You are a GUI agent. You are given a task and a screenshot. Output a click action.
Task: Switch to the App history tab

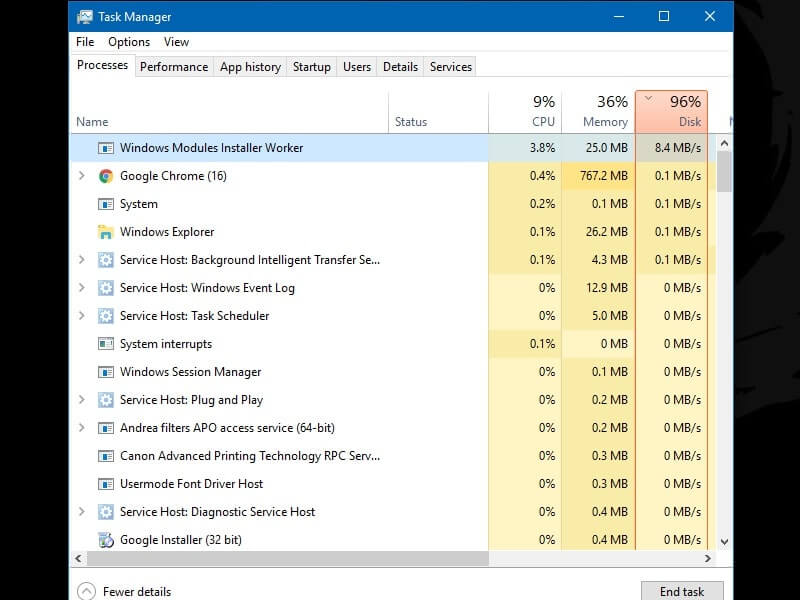click(x=251, y=67)
